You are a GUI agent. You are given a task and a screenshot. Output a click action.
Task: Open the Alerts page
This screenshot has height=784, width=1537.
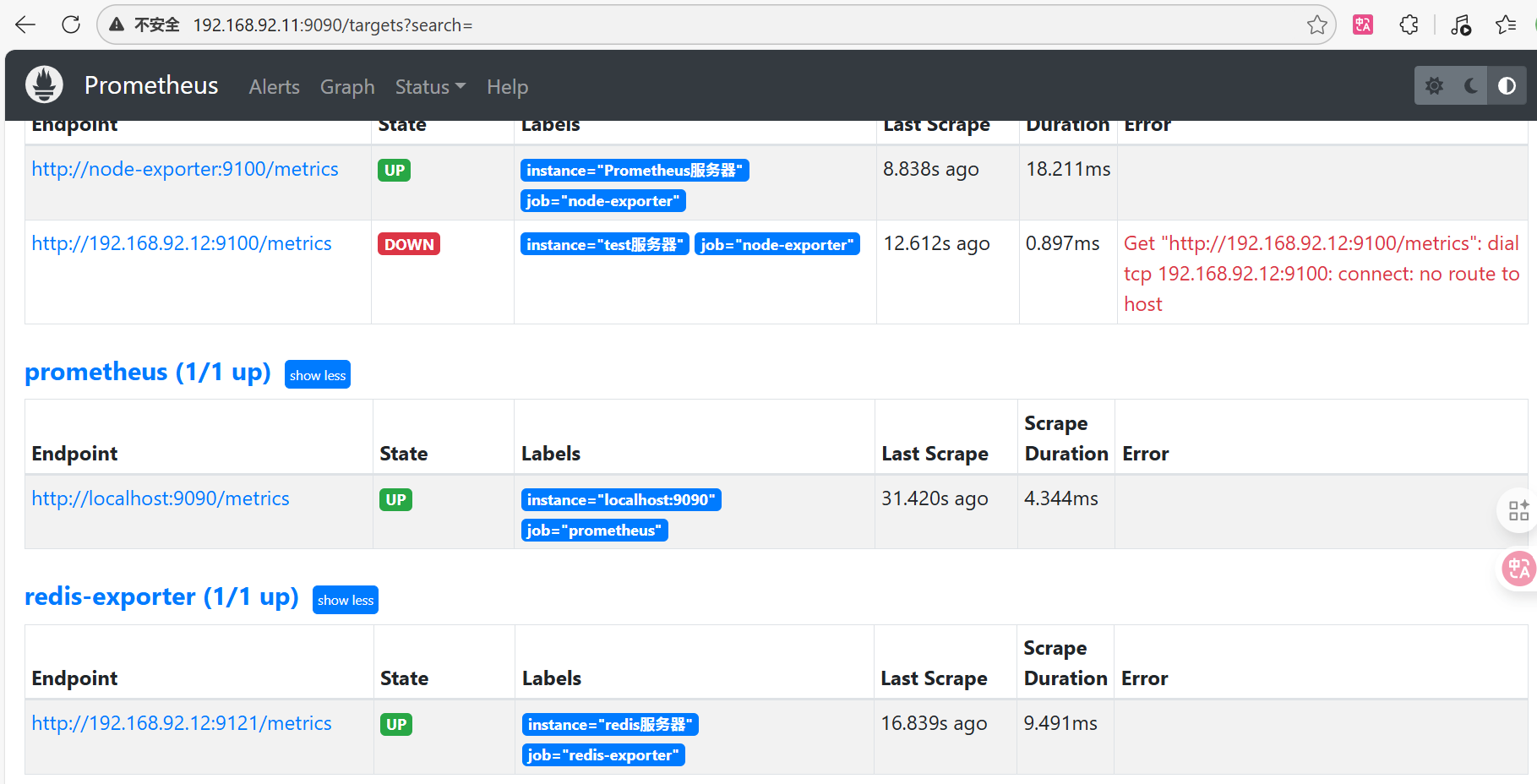pyautogui.click(x=274, y=87)
